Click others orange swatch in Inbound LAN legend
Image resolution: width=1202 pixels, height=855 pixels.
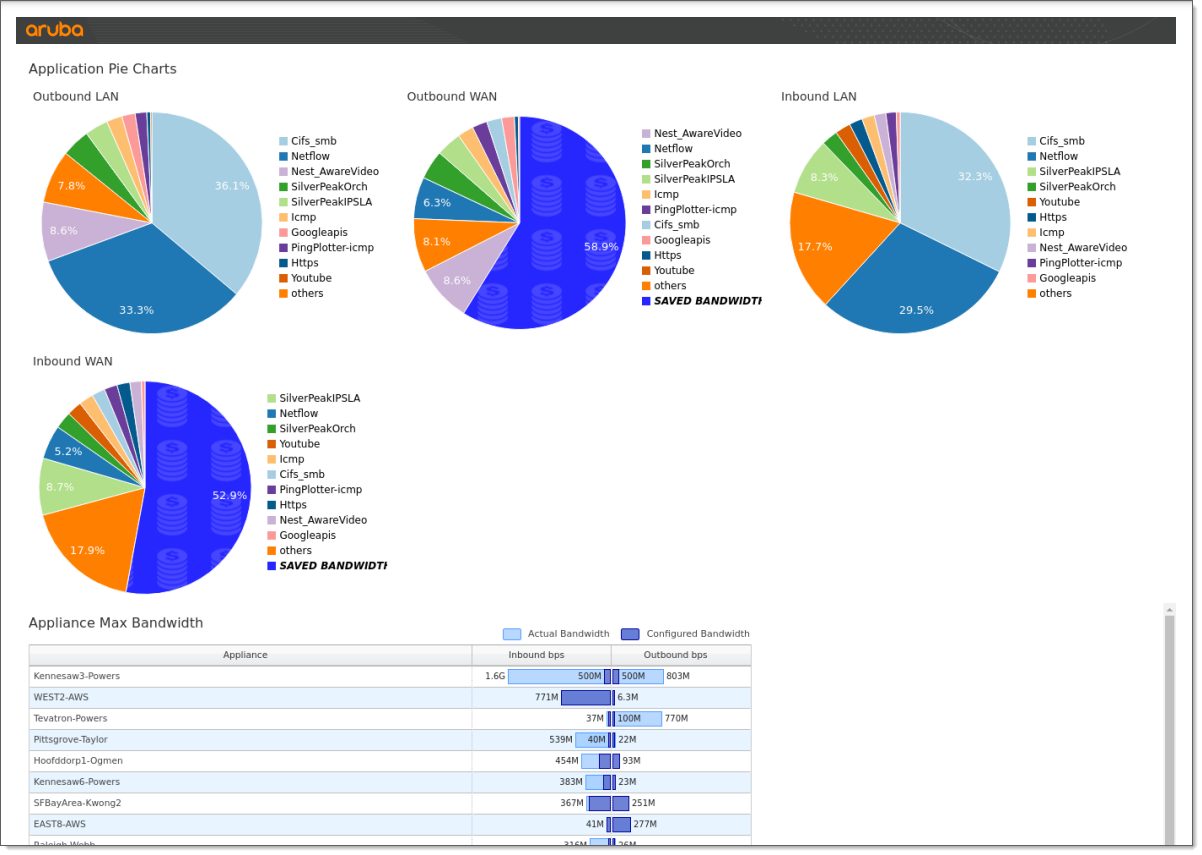click(x=1031, y=293)
